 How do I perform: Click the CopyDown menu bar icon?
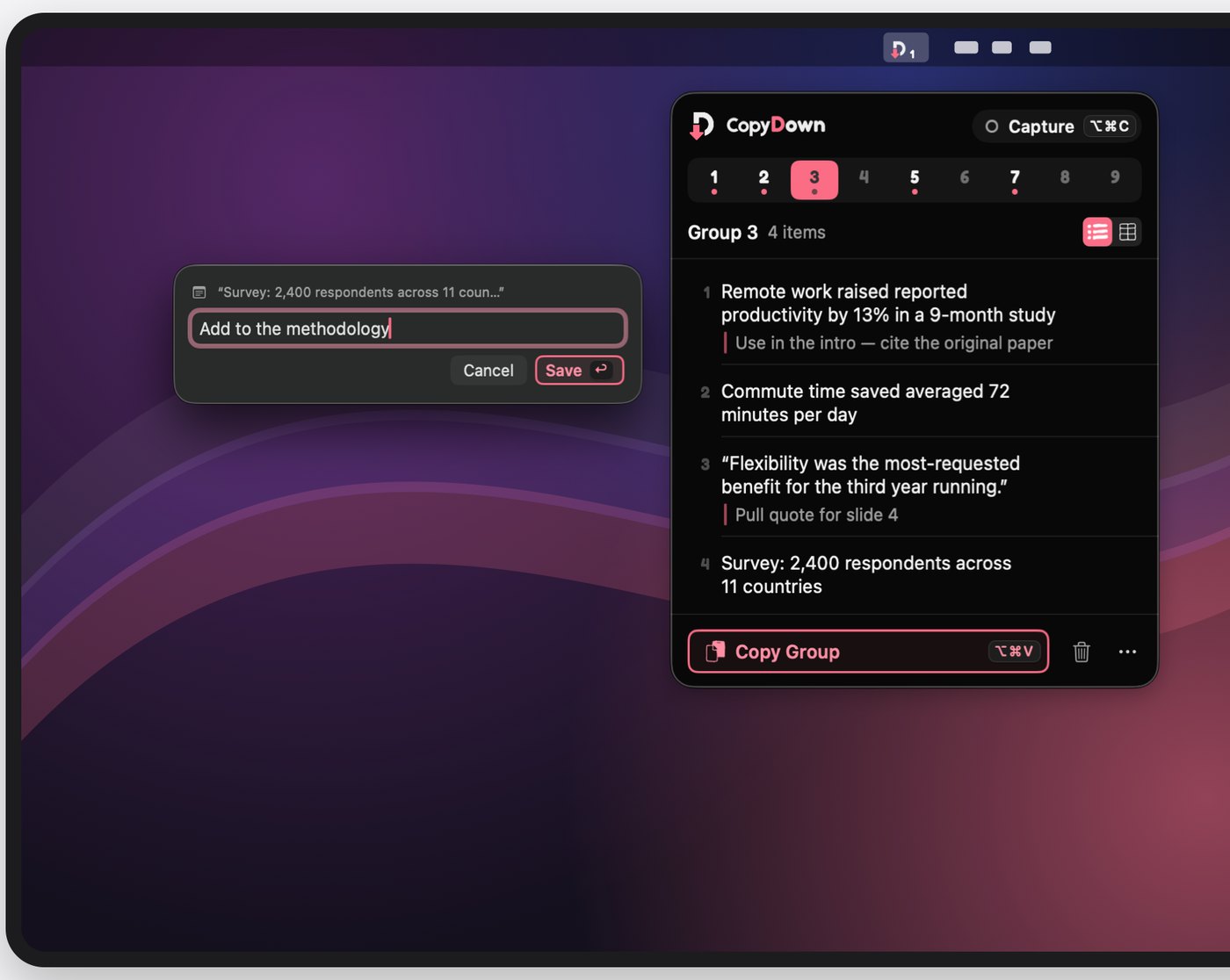[x=905, y=48]
